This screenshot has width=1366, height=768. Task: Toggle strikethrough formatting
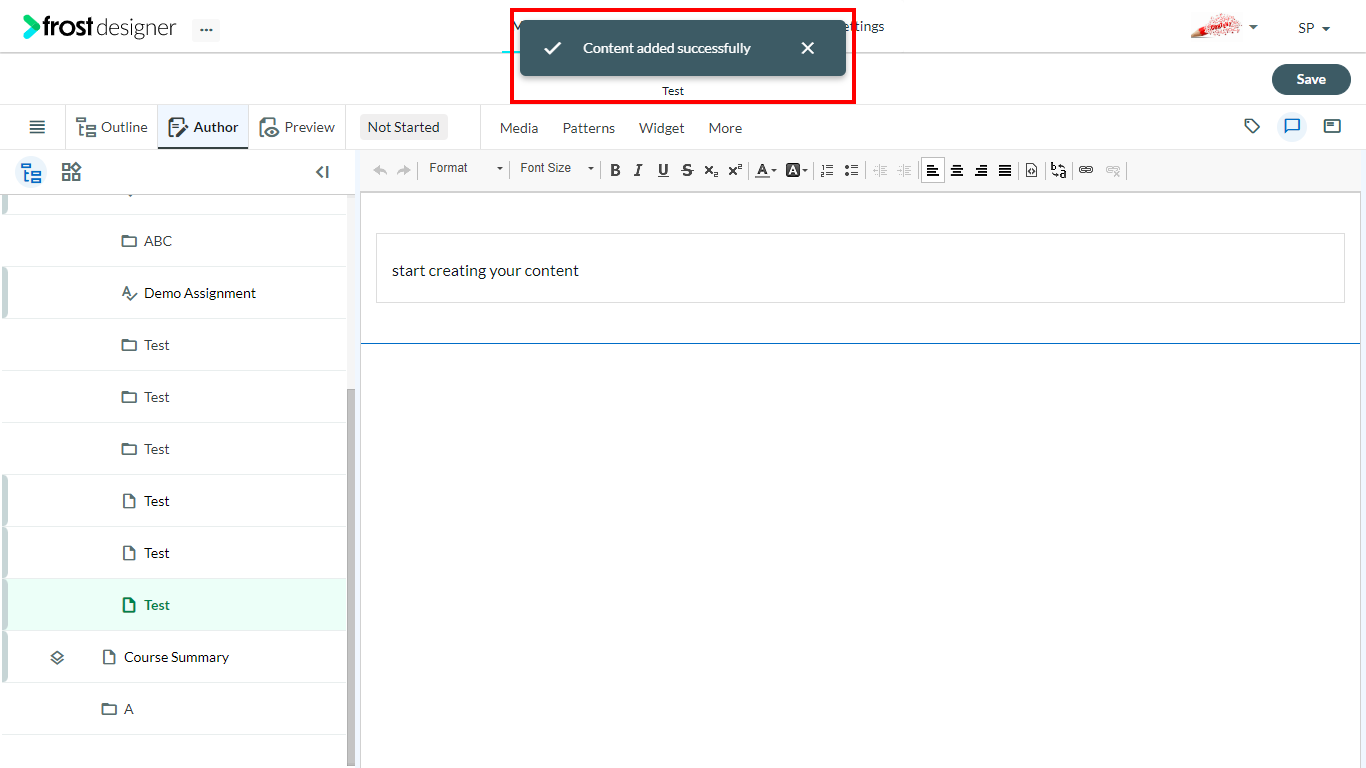pyautogui.click(x=687, y=170)
